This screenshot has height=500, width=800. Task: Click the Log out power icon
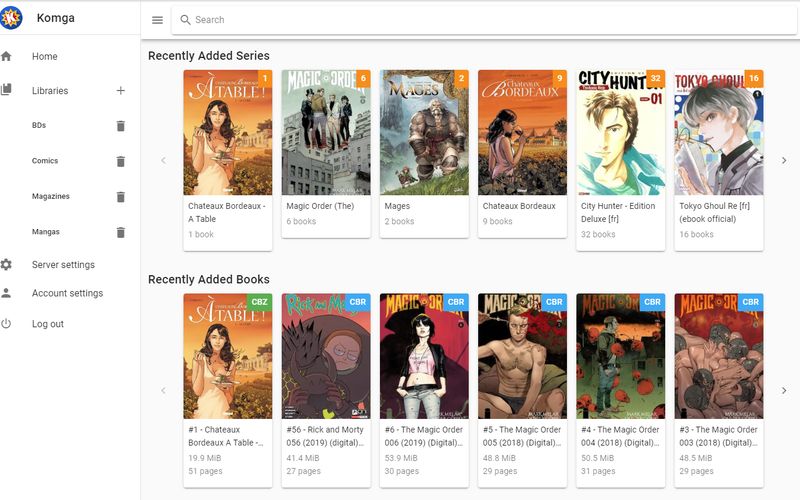pos(6,323)
